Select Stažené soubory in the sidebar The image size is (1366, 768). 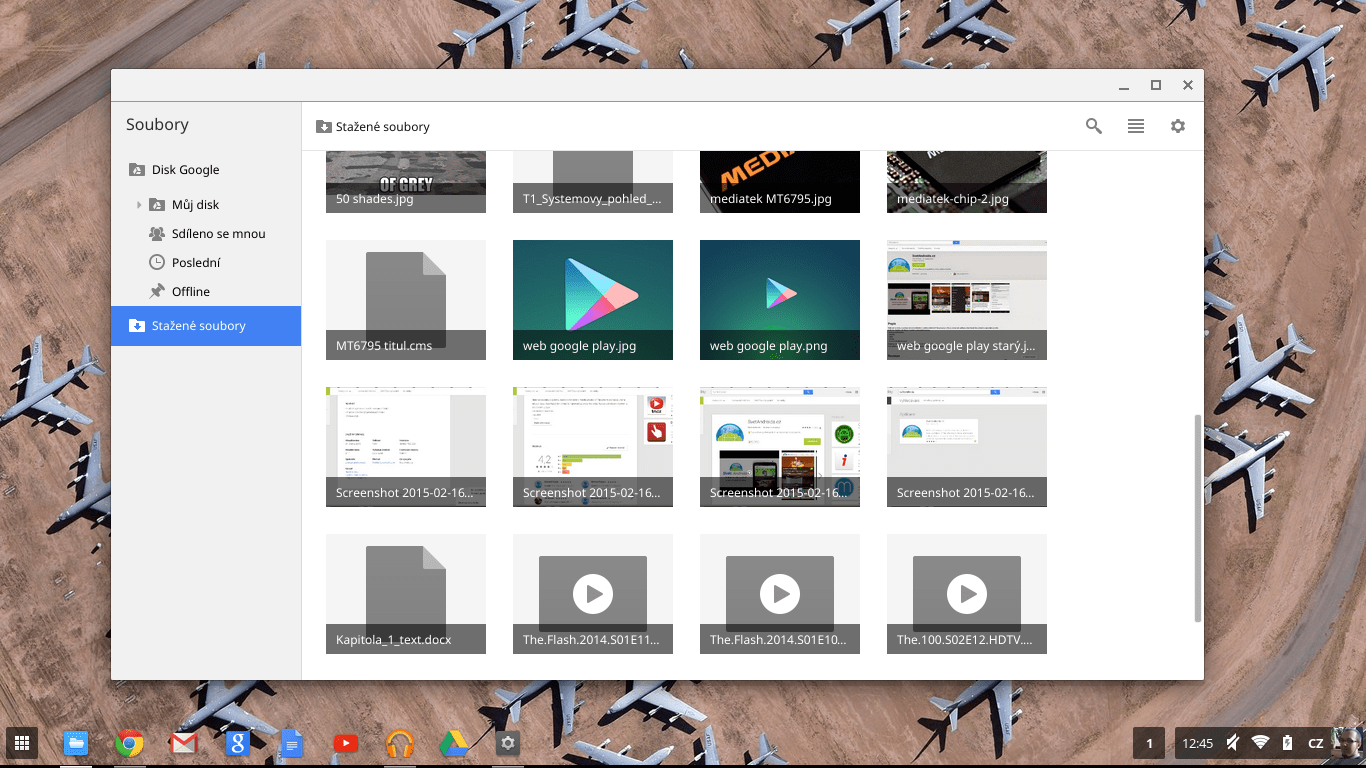[206, 326]
